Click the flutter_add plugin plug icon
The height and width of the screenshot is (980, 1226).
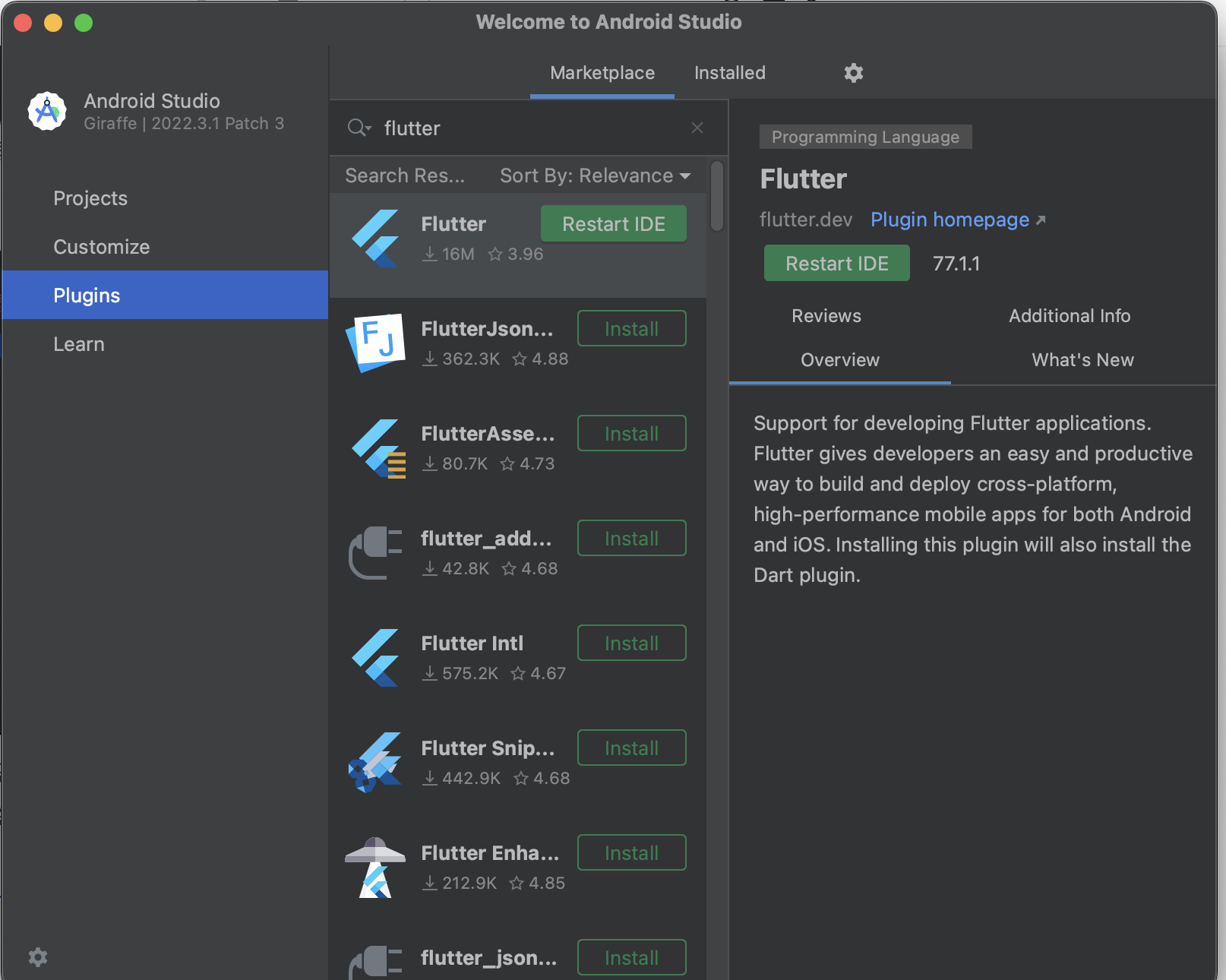375,552
